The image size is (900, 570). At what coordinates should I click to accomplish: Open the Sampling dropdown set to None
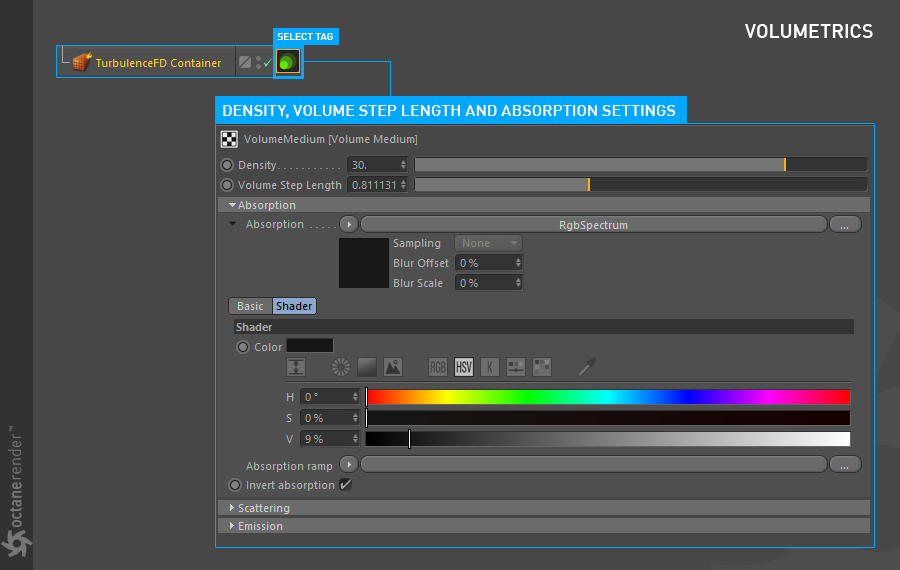(488, 243)
